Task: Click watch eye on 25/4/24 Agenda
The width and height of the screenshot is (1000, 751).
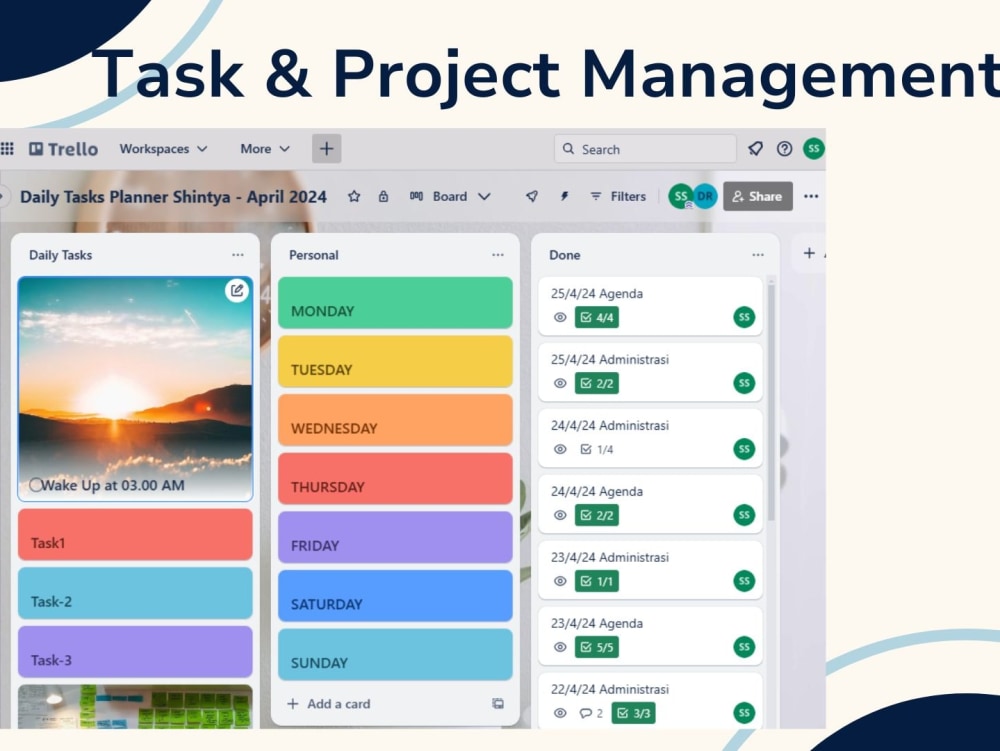Action: (560, 317)
